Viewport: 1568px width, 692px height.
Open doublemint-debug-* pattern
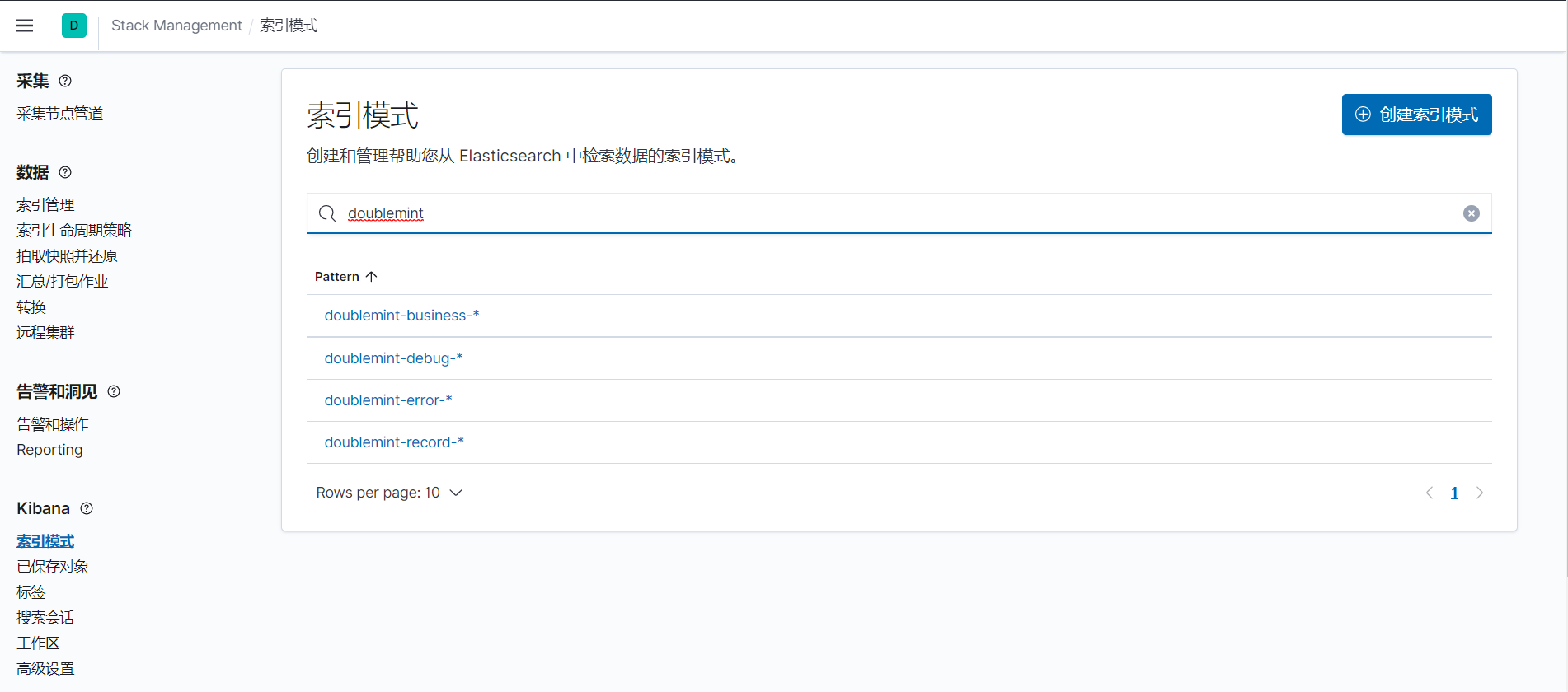(393, 358)
